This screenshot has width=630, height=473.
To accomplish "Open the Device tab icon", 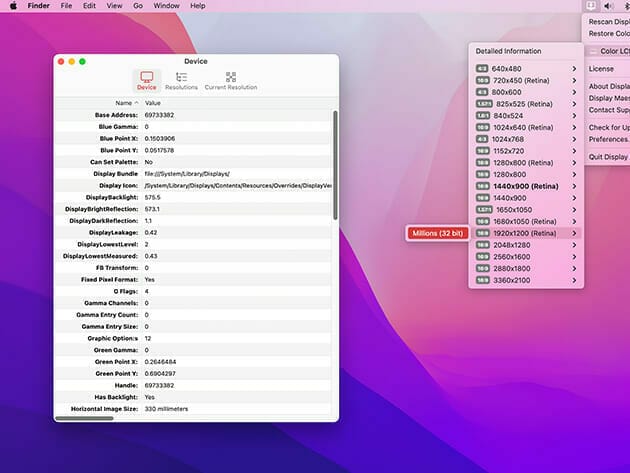I will point(146,80).
